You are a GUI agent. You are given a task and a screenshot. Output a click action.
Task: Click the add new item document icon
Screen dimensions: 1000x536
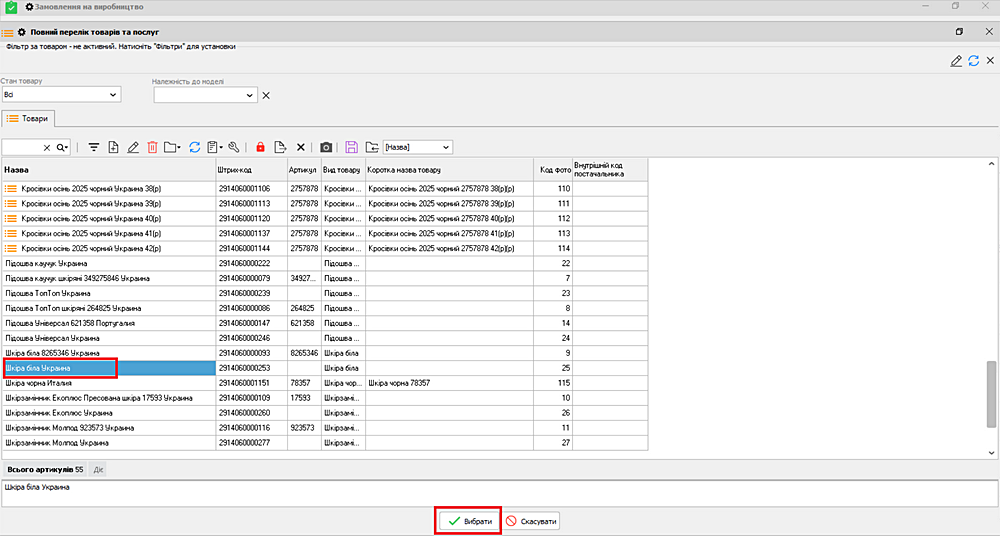tap(114, 147)
